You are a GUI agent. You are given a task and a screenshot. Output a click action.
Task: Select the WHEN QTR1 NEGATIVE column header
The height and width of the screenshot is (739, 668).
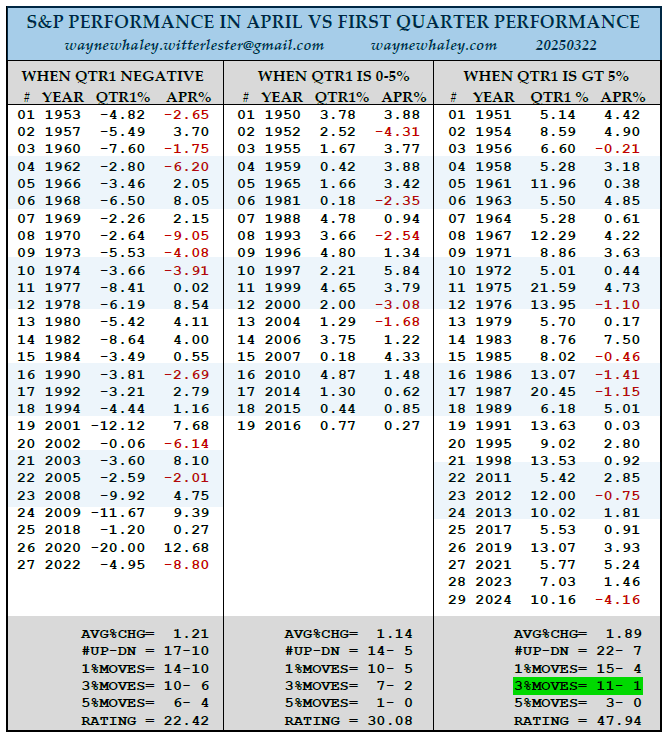point(112,76)
